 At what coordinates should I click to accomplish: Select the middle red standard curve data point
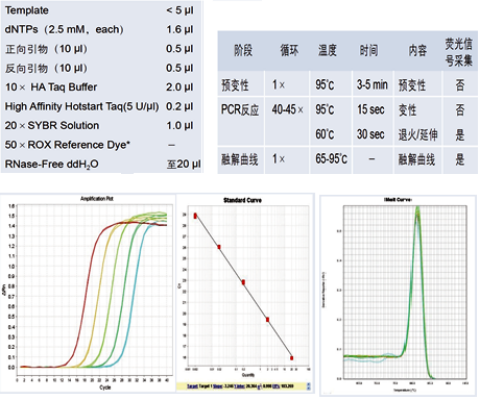tap(243, 282)
